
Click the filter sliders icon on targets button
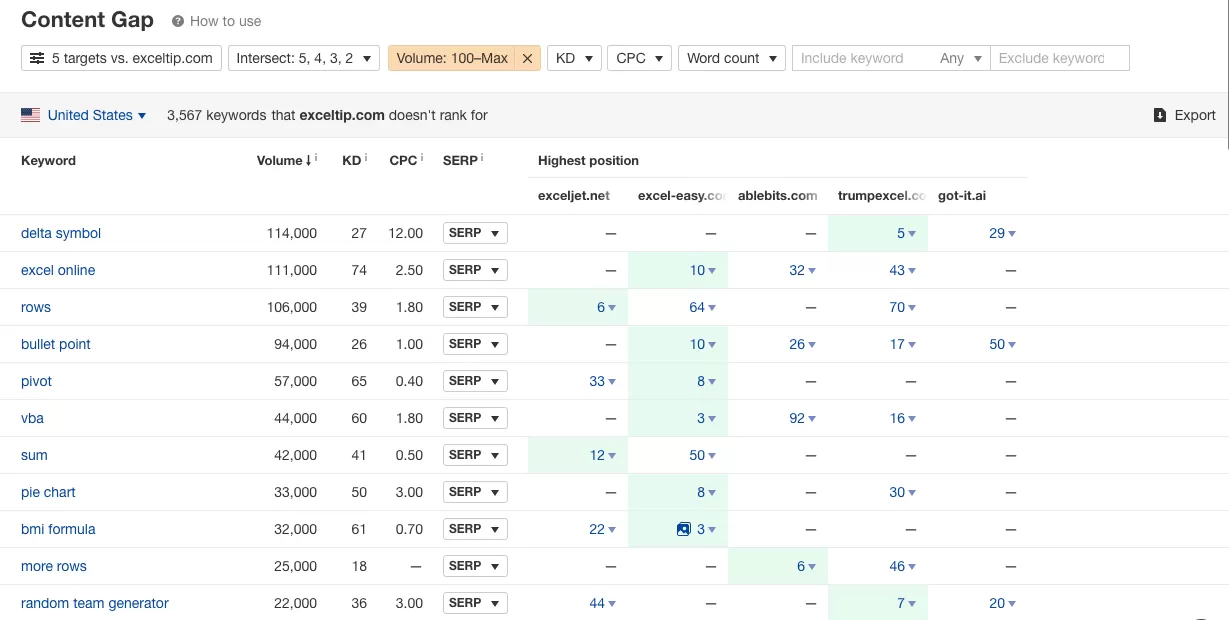pyautogui.click(x=37, y=58)
